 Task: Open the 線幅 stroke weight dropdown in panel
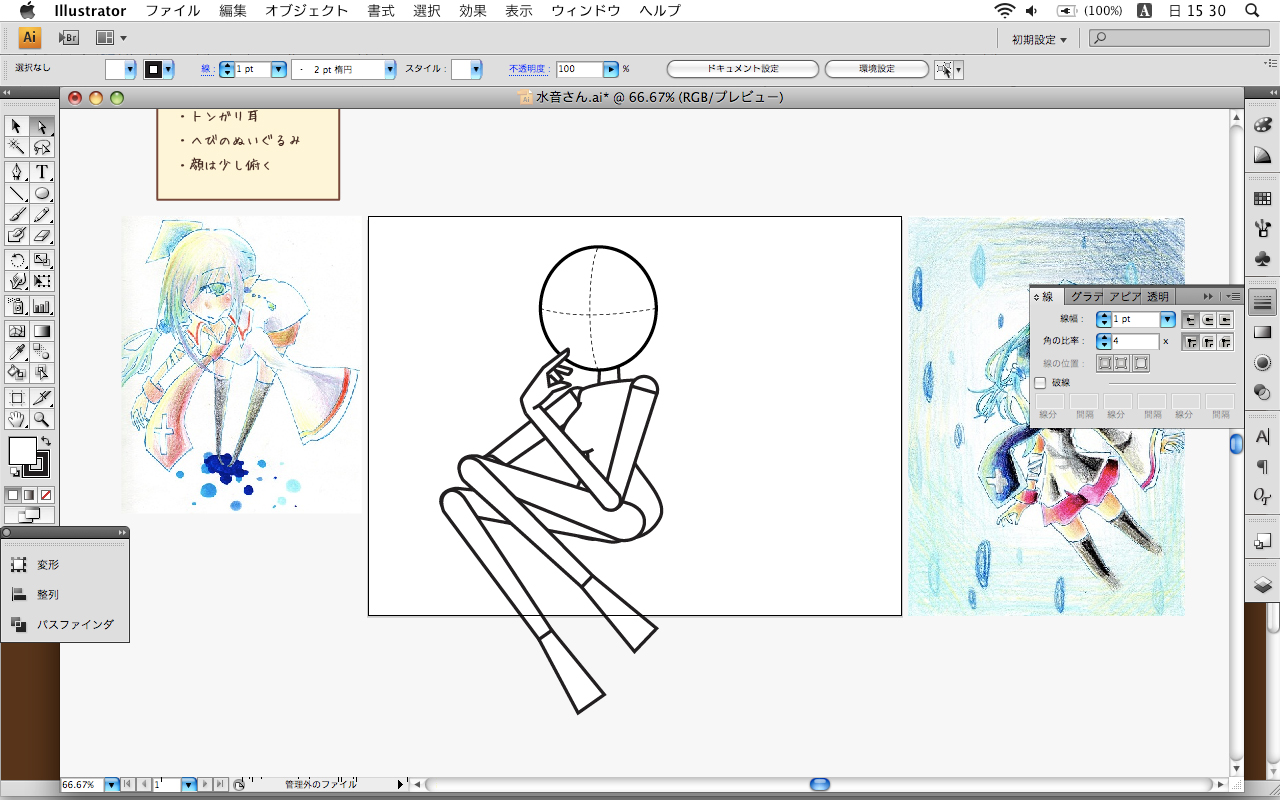(x=1167, y=320)
